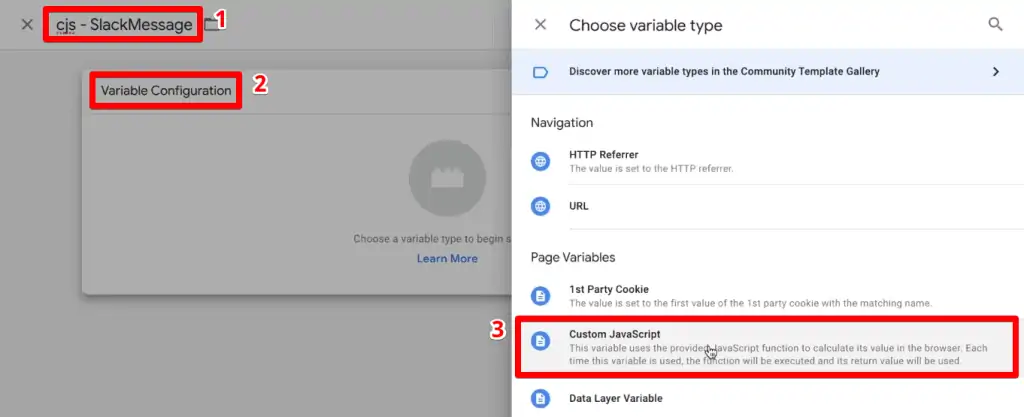Click the document icon beside Data Layer Variable
This screenshot has height=417, width=1024.
[x=540, y=398]
